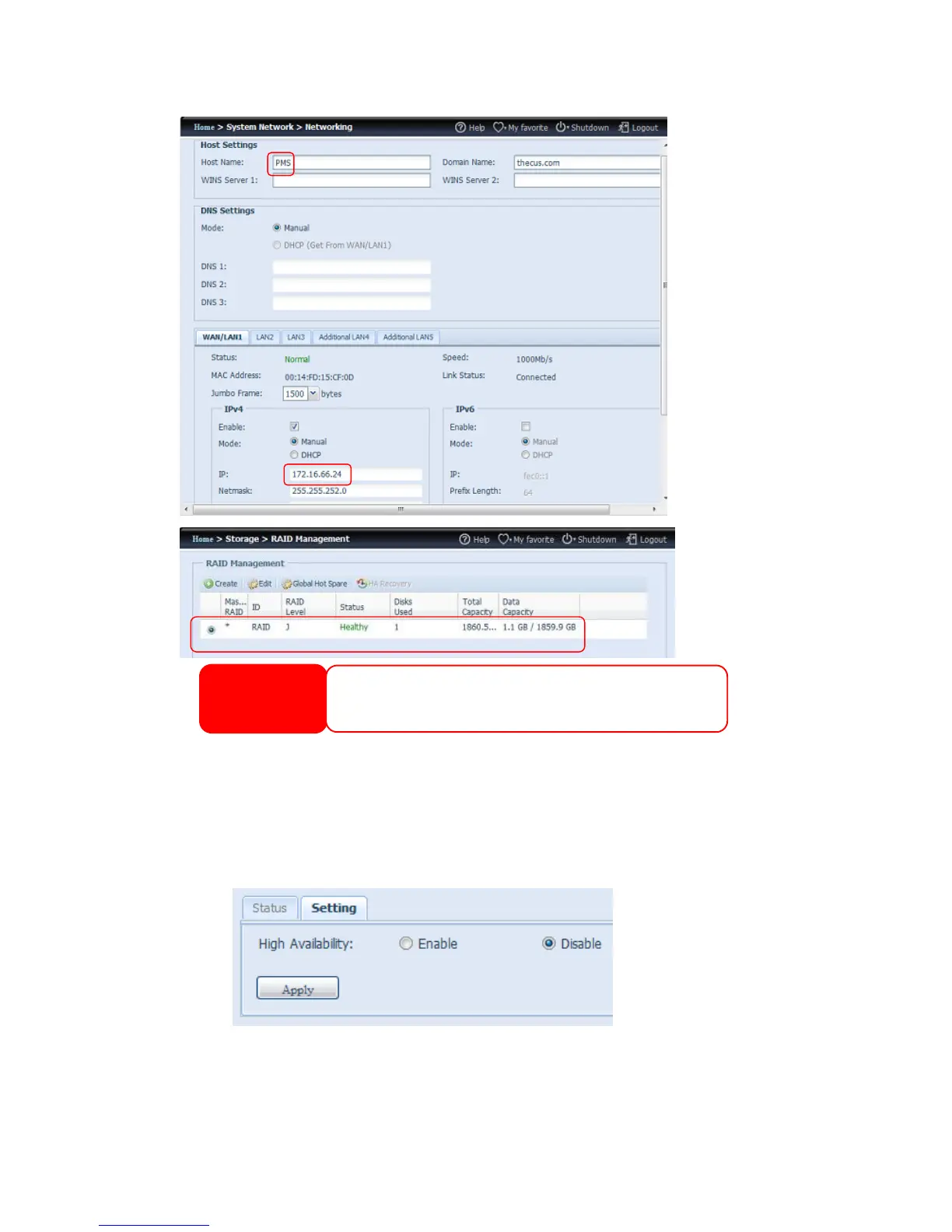The image size is (952, 1232).
Task: Click the horizontal scrollbar left arrow
Action: (x=186, y=509)
